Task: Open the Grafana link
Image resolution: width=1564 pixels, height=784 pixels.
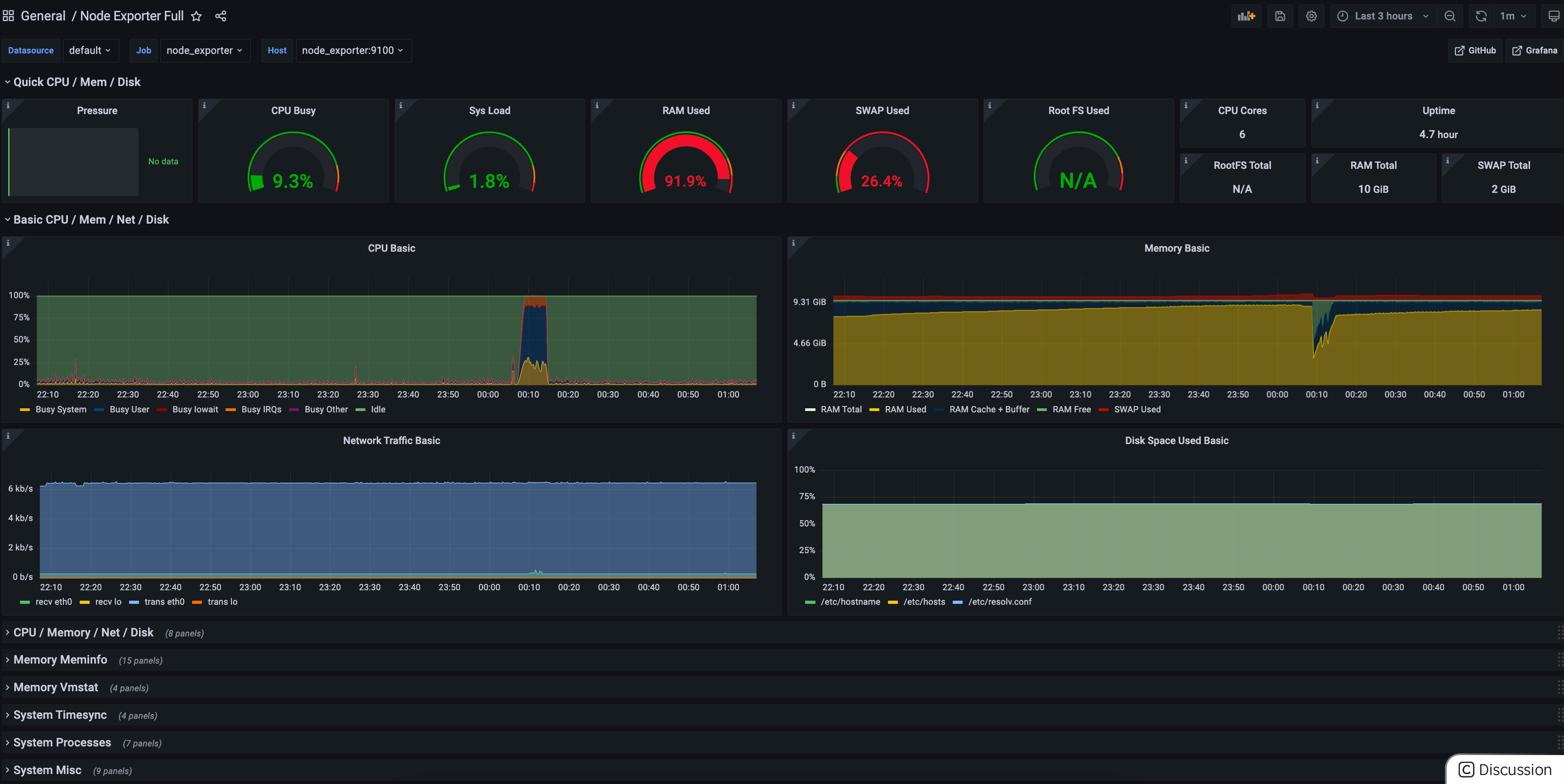Action: pyautogui.click(x=1534, y=50)
